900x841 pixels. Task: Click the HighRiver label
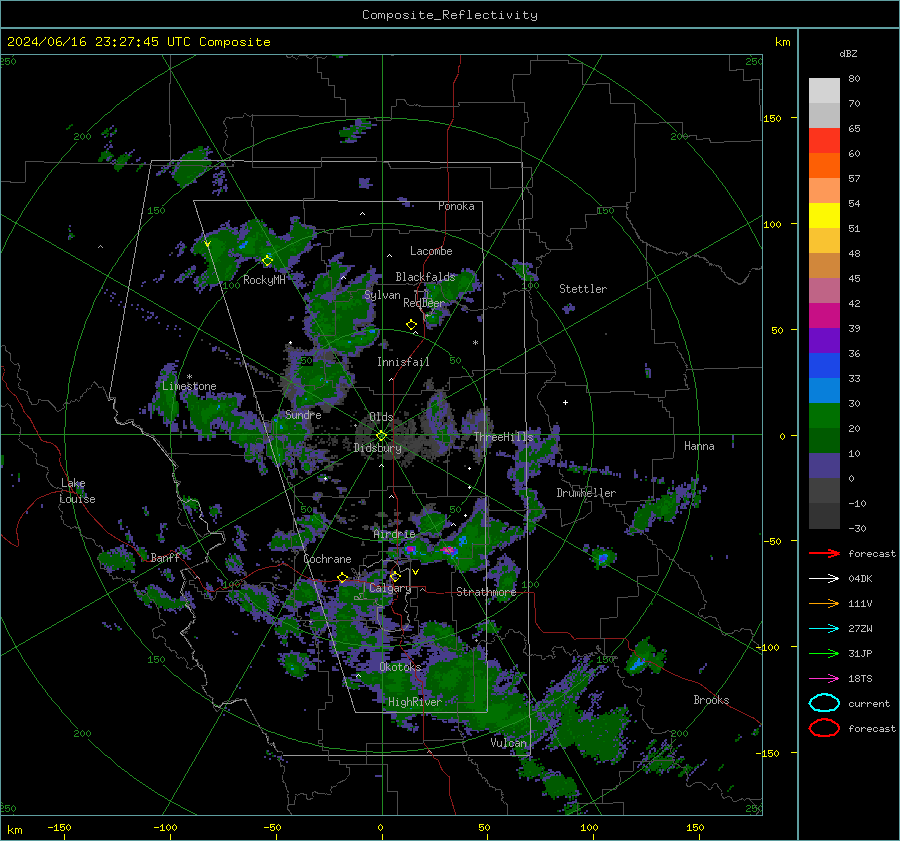[415, 702]
